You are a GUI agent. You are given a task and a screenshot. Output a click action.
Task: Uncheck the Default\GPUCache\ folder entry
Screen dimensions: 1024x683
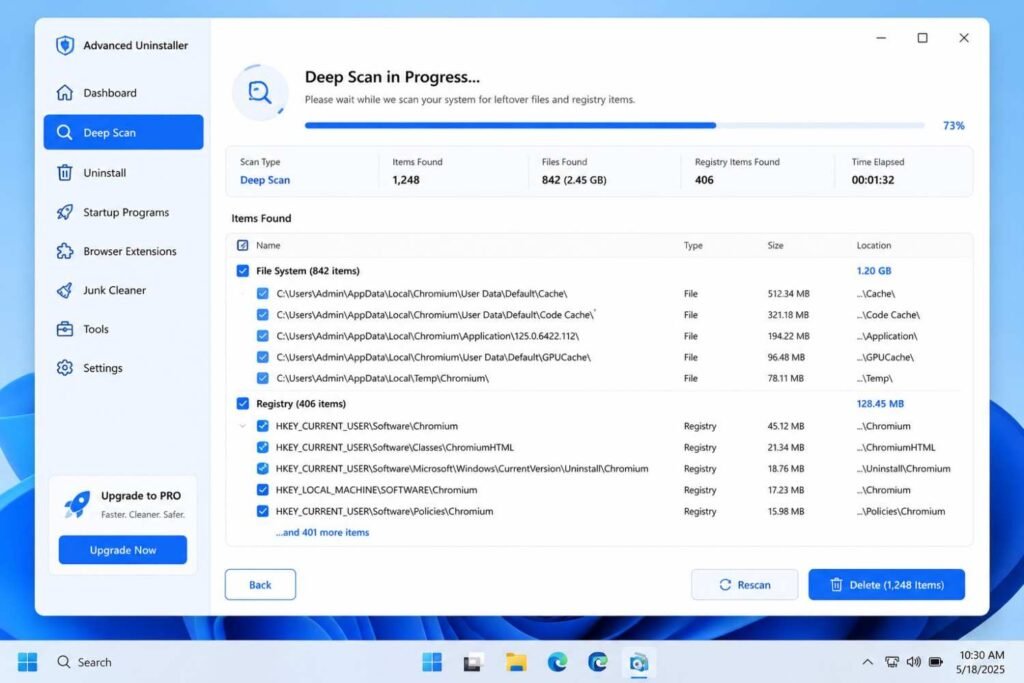(263, 357)
